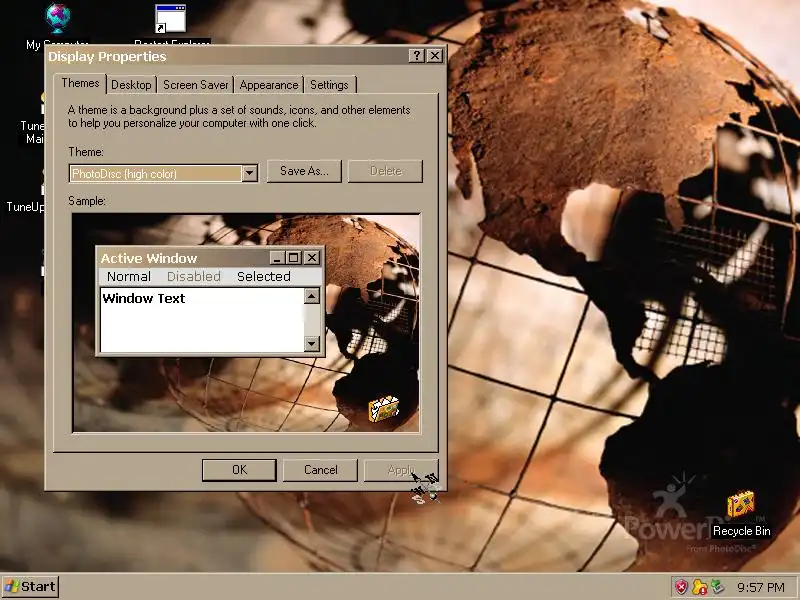Switch to the Screen Saver tab
The image size is (800, 600).
pyautogui.click(x=195, y=85)
